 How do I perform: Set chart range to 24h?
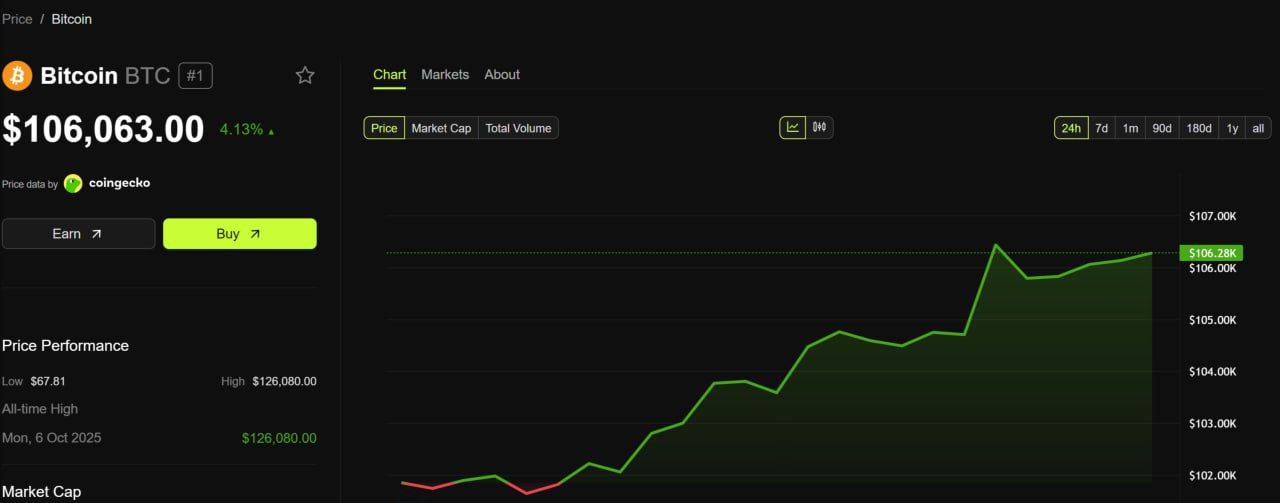point(1071,128)
